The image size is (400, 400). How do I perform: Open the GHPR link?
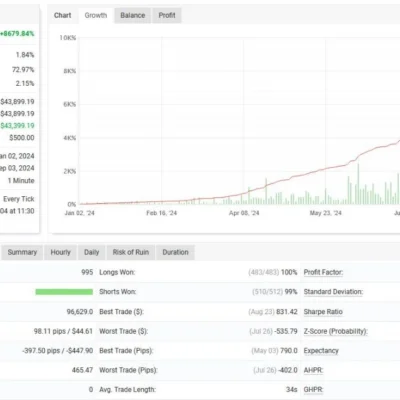[x=313, y=389]
